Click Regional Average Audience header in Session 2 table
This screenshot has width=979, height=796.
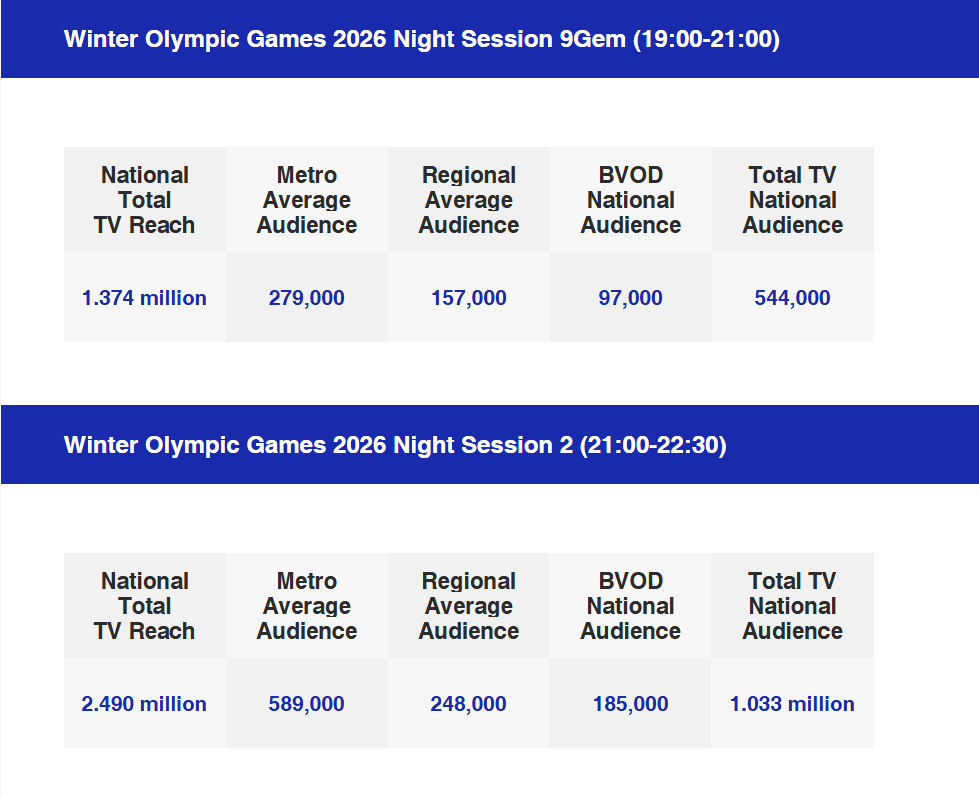[468, 606]
